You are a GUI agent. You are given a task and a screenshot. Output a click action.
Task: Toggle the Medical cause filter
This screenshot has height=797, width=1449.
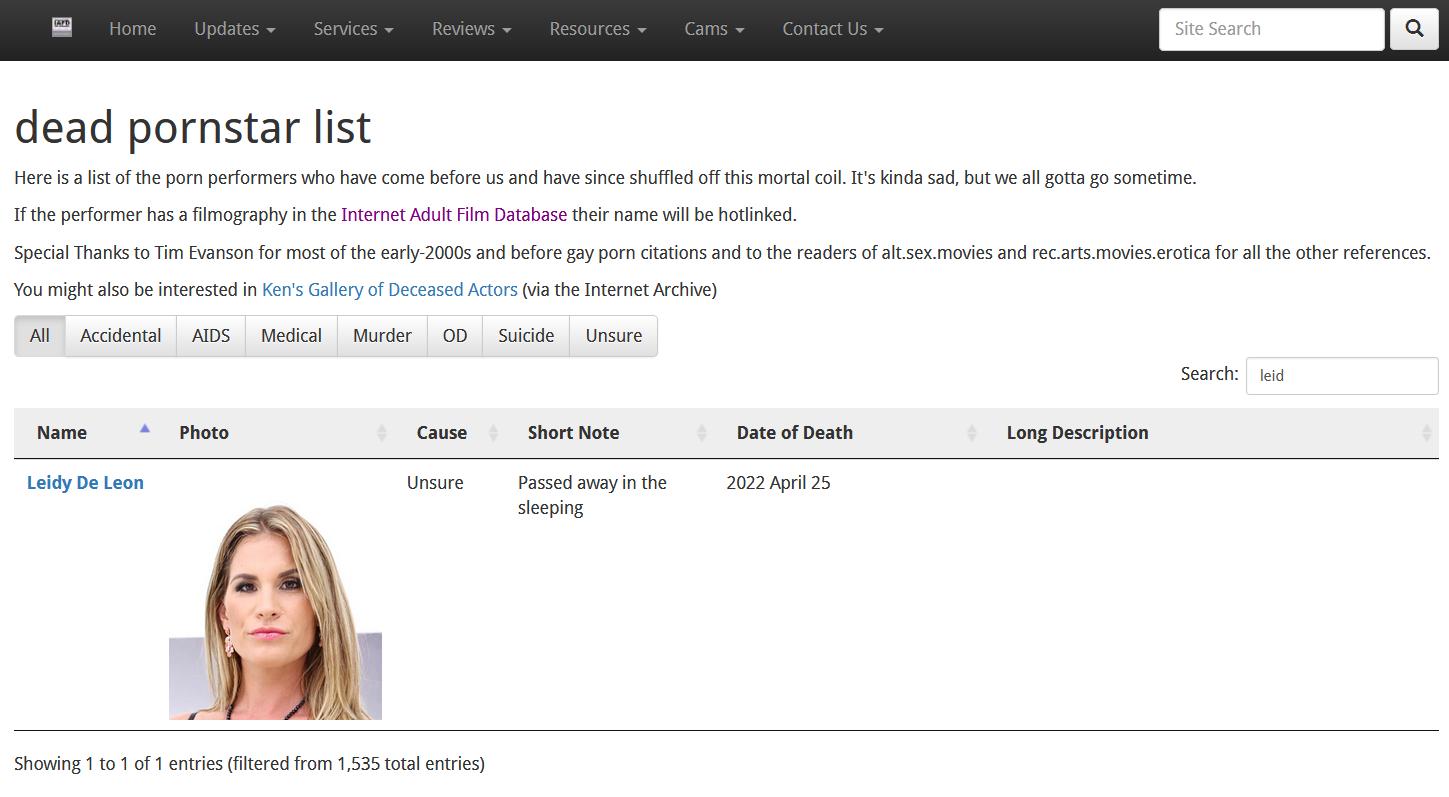291,336
